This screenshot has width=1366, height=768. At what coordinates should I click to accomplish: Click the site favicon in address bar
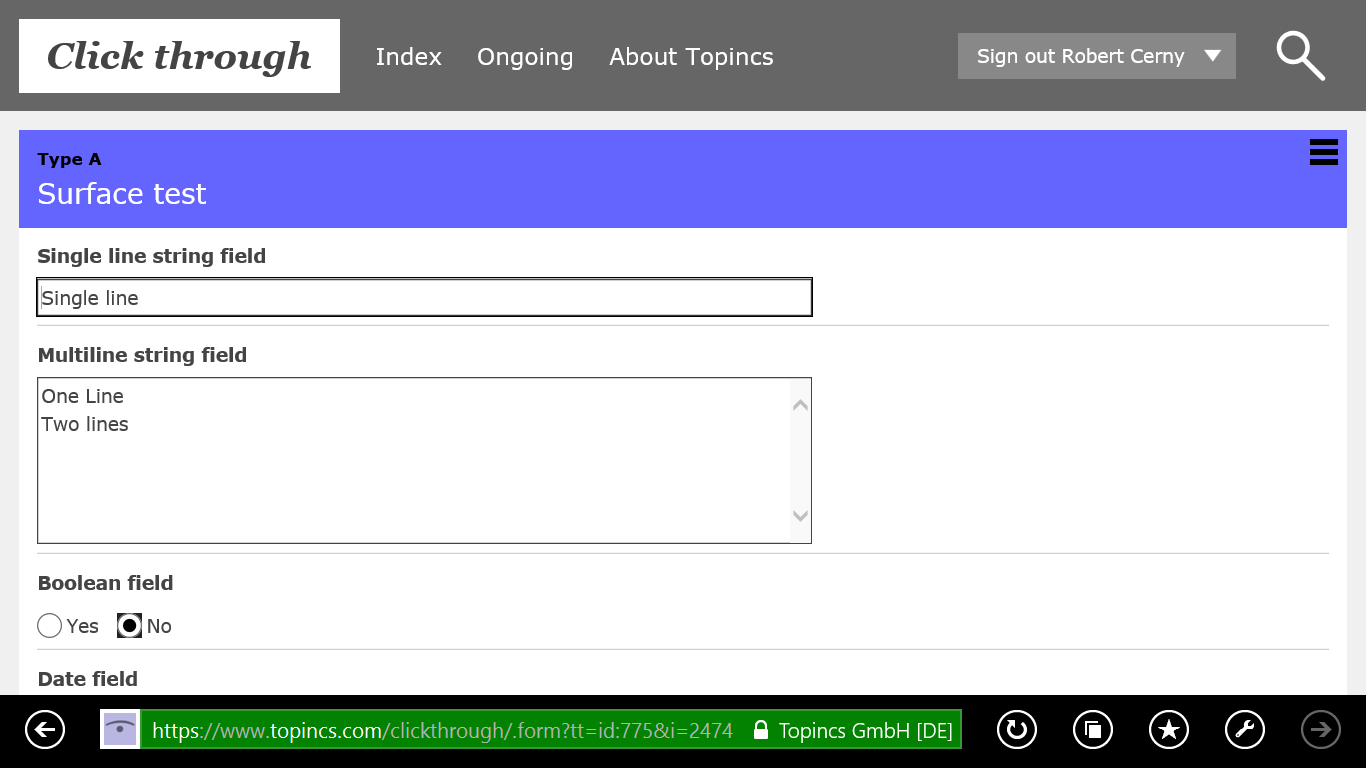(x=120, y=729)
